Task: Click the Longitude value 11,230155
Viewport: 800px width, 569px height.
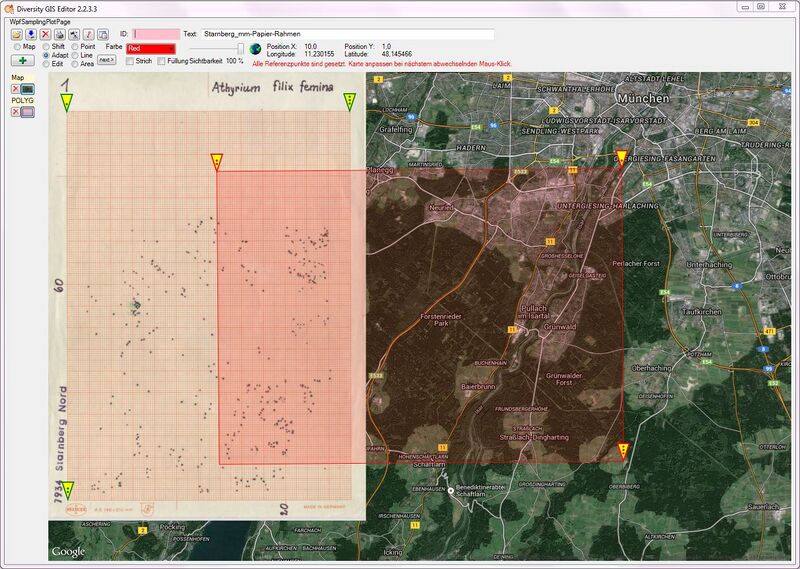Action: (319, 54)
